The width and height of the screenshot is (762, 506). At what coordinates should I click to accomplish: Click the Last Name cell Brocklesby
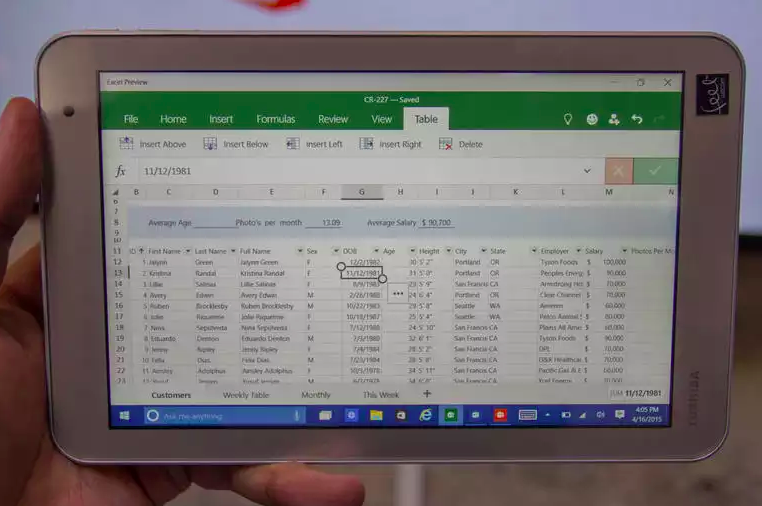212,306
